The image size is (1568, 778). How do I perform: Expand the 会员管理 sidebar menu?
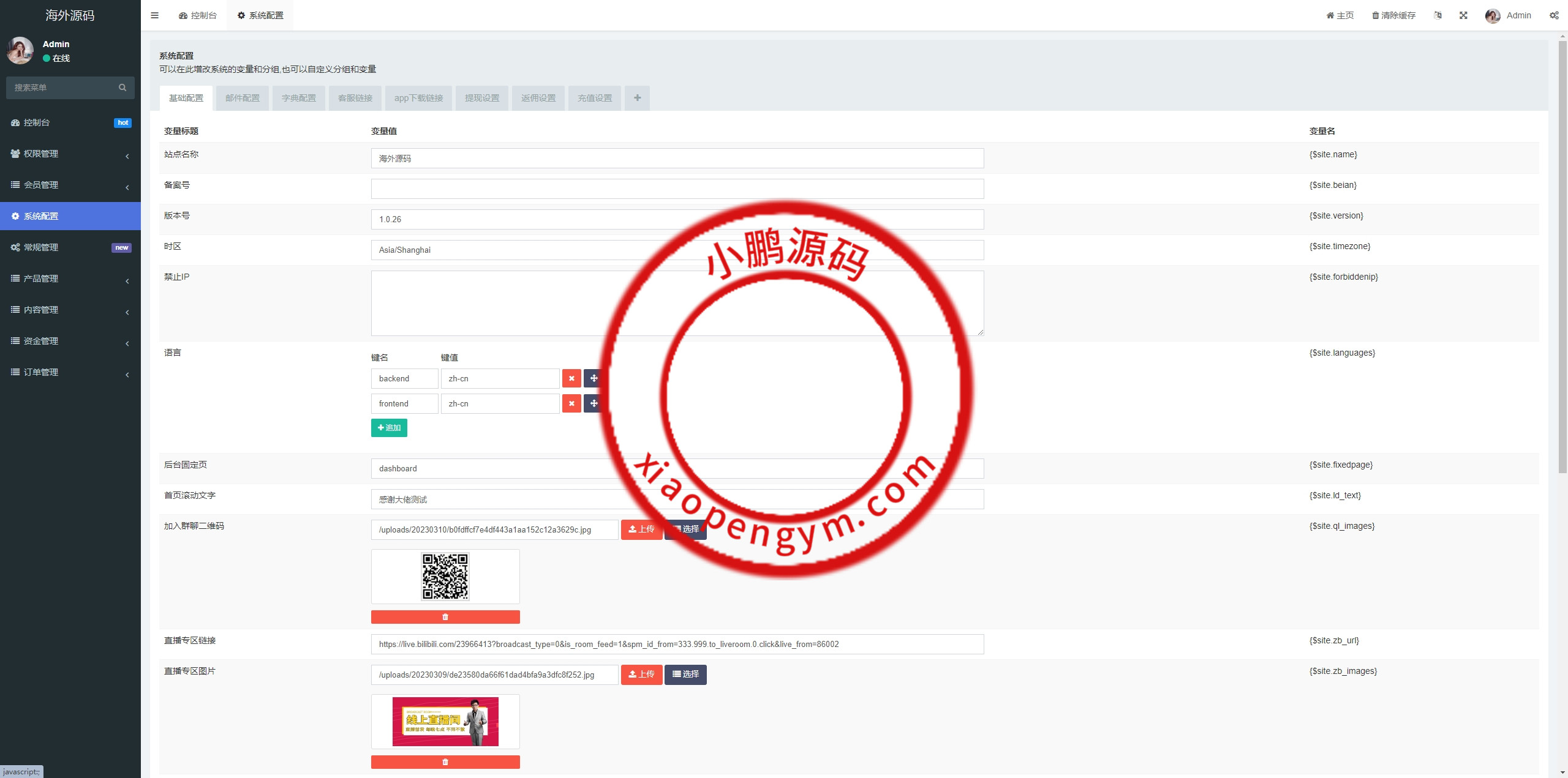(70, 185)
